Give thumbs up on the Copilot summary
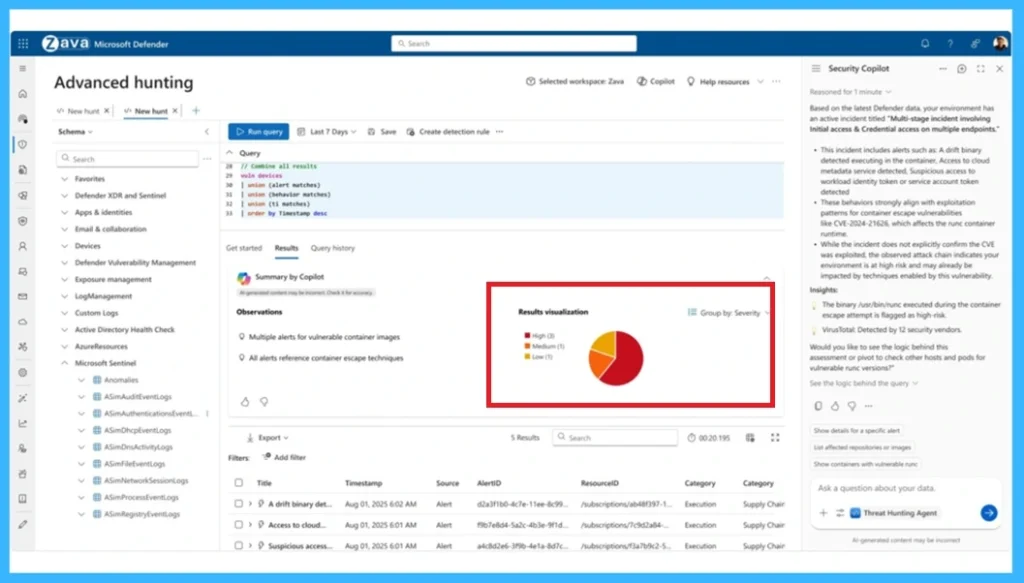1024x583 pixels. point(245,401)
